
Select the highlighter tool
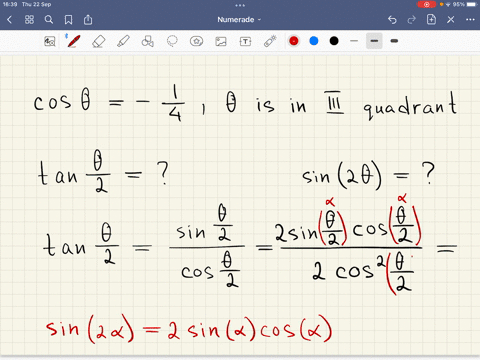(x=123, y=41)
